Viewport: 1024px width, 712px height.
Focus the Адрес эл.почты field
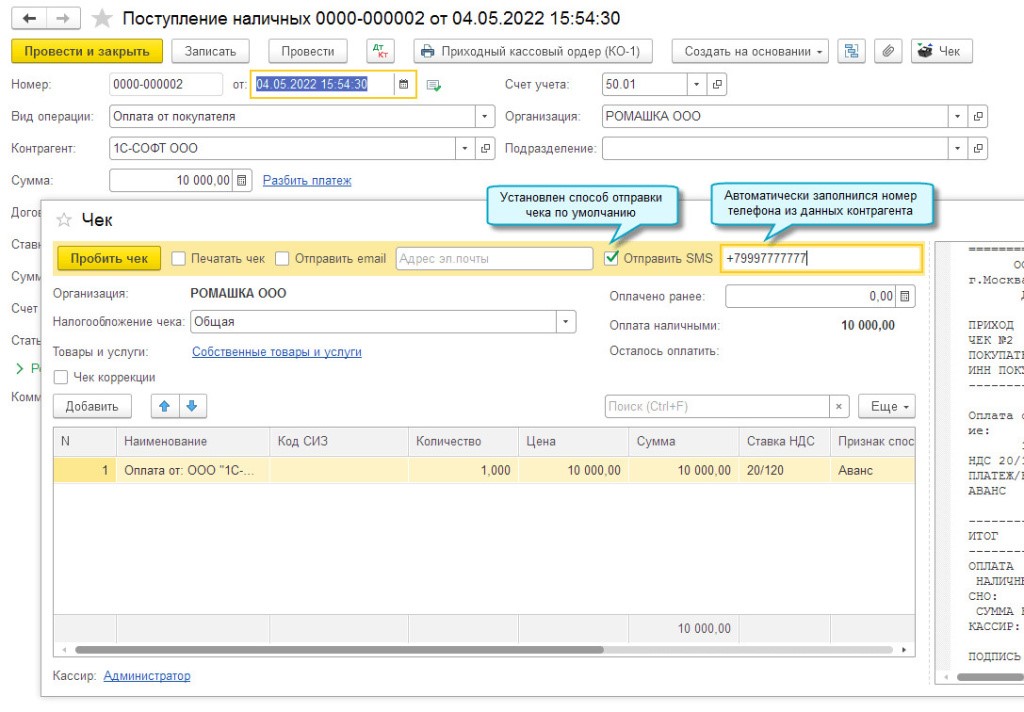(x=494, y=259)
